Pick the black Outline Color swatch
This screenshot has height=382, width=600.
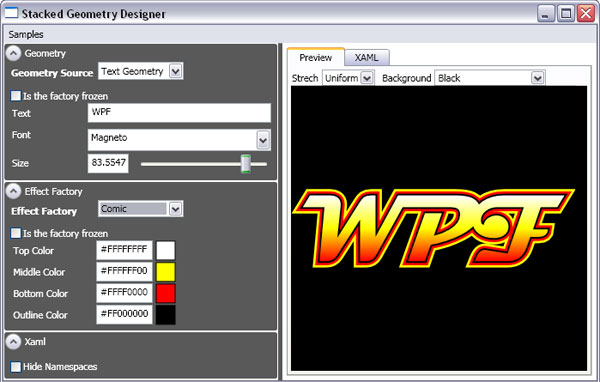click(x=166, y=315)
